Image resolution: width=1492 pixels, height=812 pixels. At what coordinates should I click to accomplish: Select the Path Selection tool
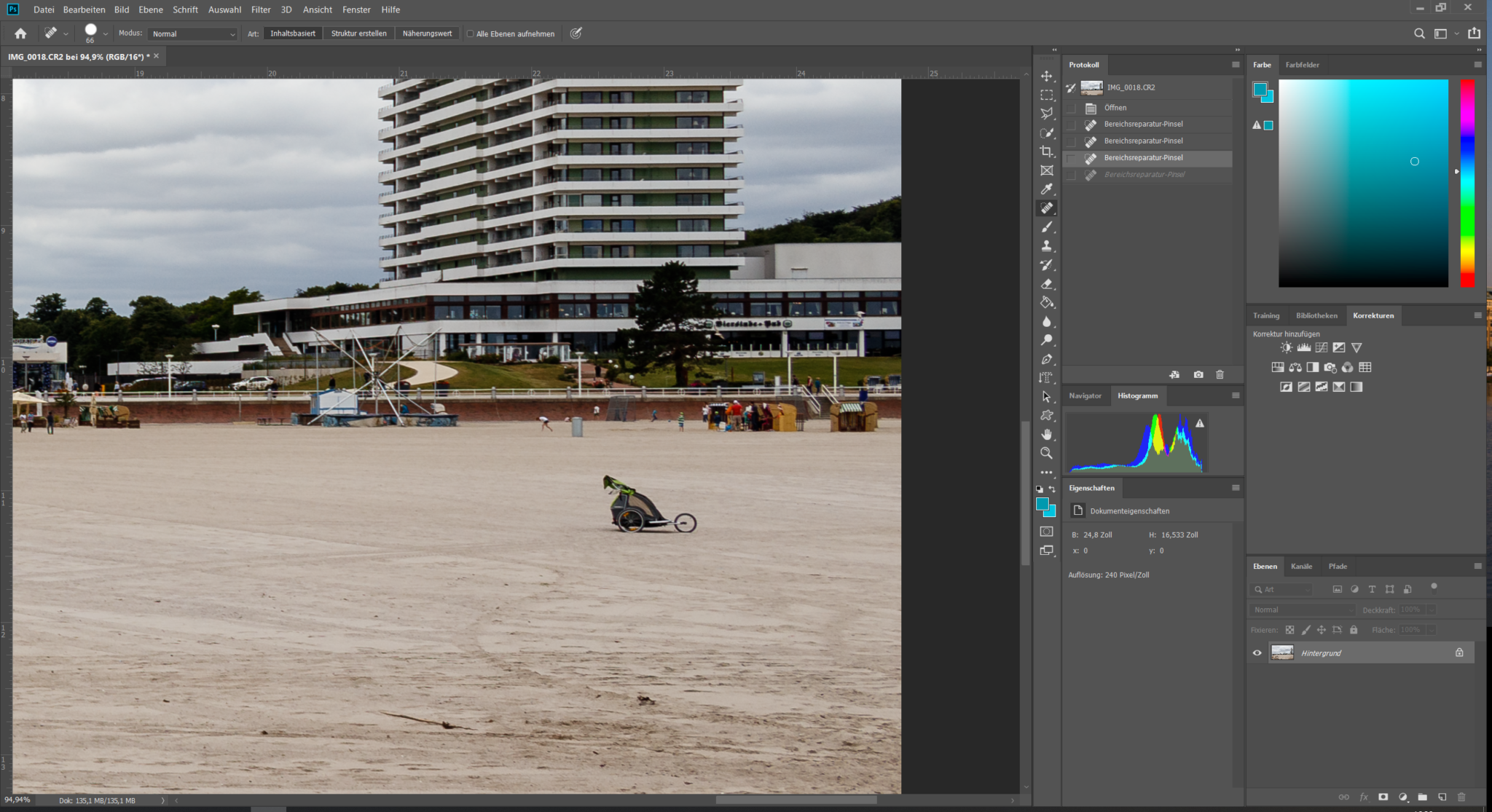(x=1047, y=397)
